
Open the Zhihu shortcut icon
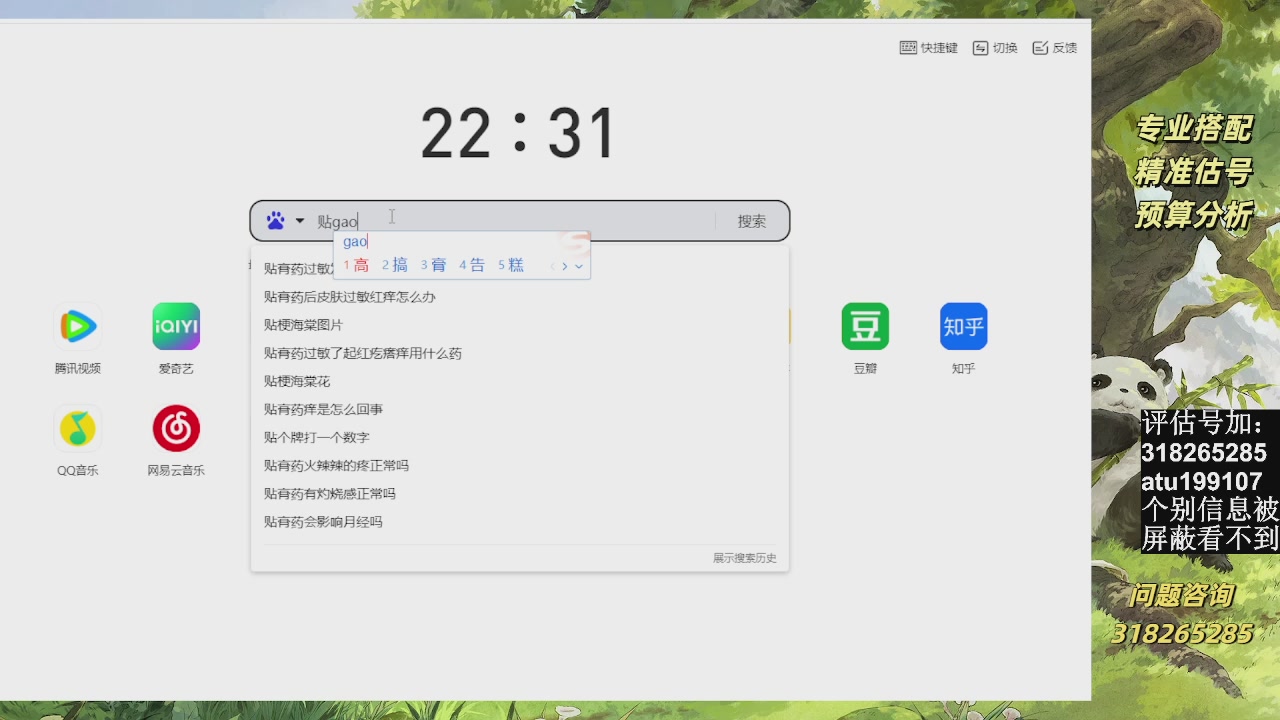click(962, 326)
